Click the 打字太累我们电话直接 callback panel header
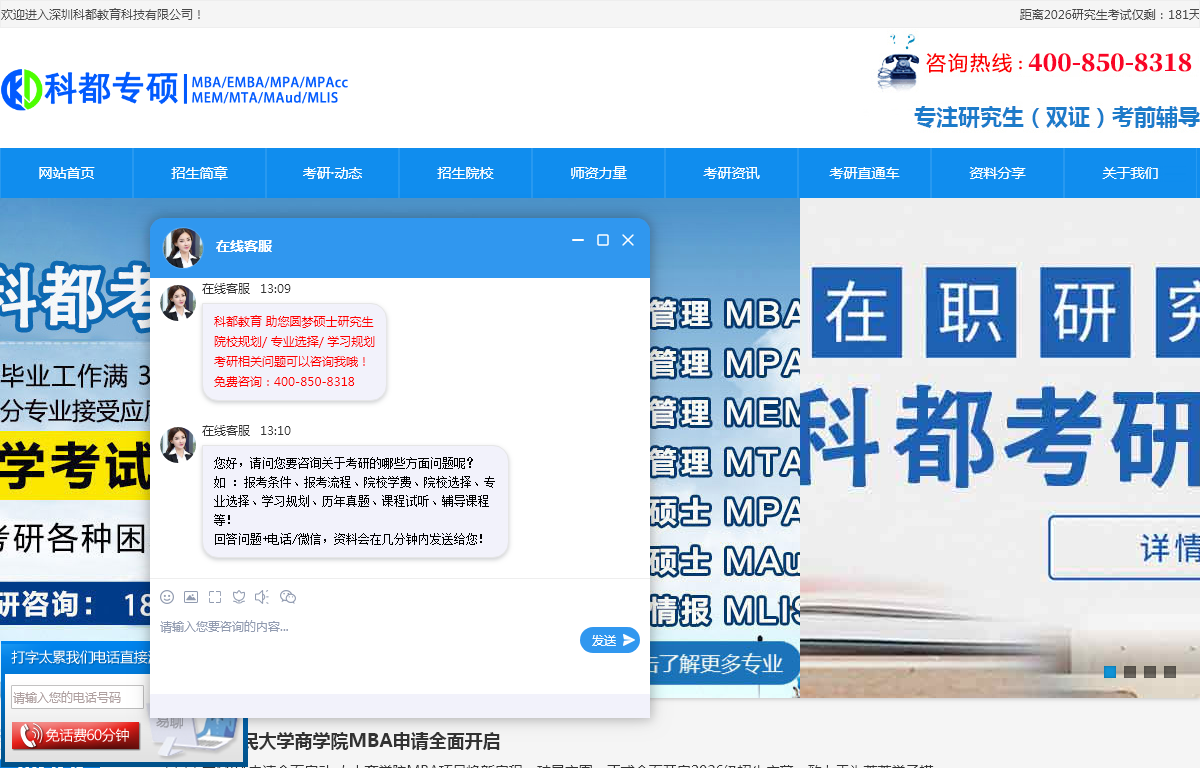 [x=80, y=657]
